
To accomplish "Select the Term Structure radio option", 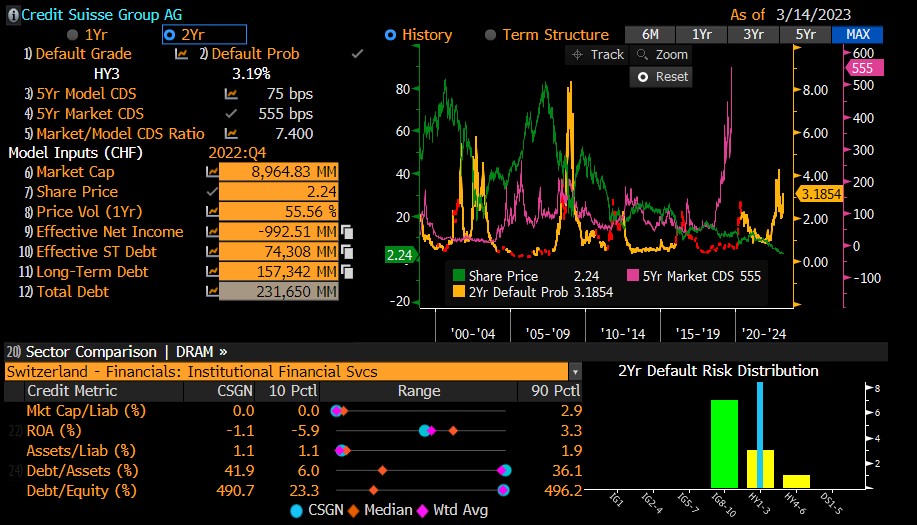I will pyautogui.click(x=491, y=35).
